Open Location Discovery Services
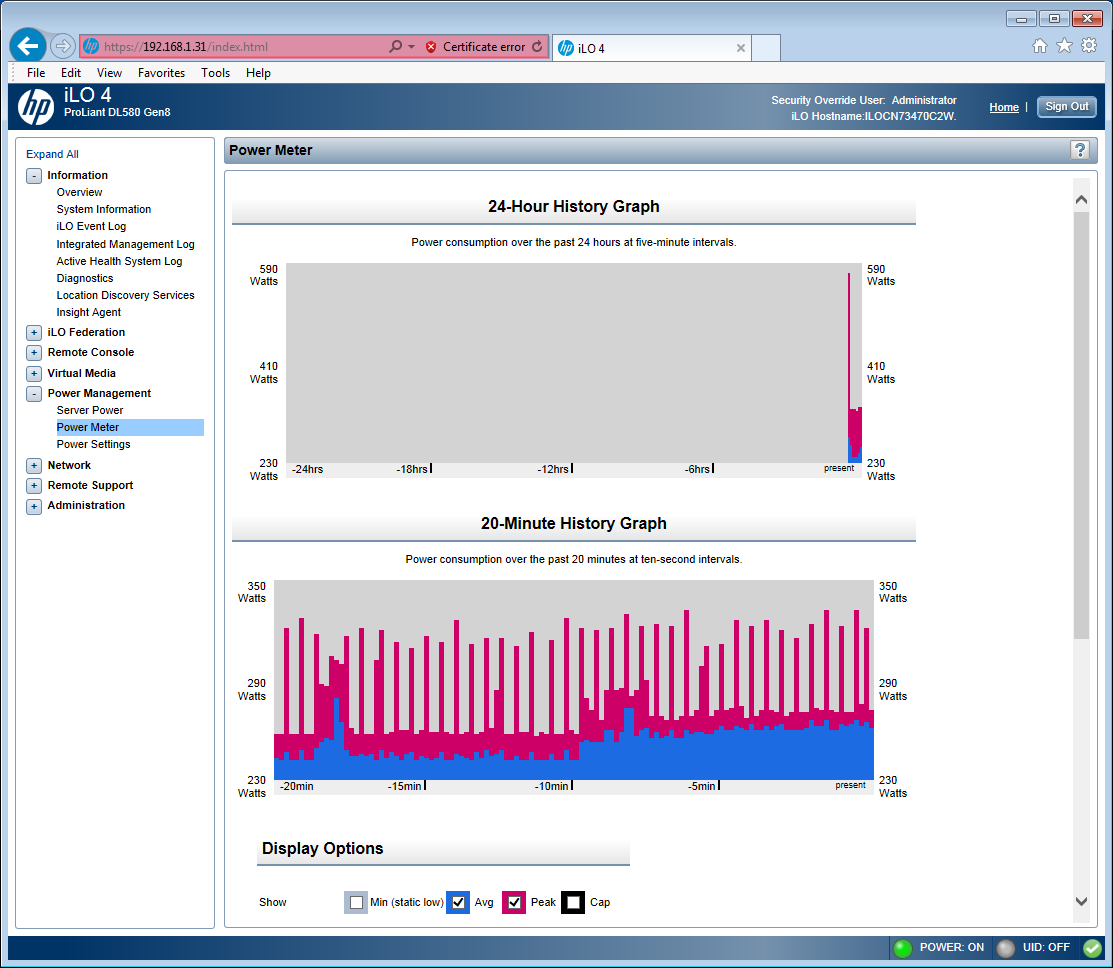Viewport: 1113px width, 968px height. pos(126,295)
